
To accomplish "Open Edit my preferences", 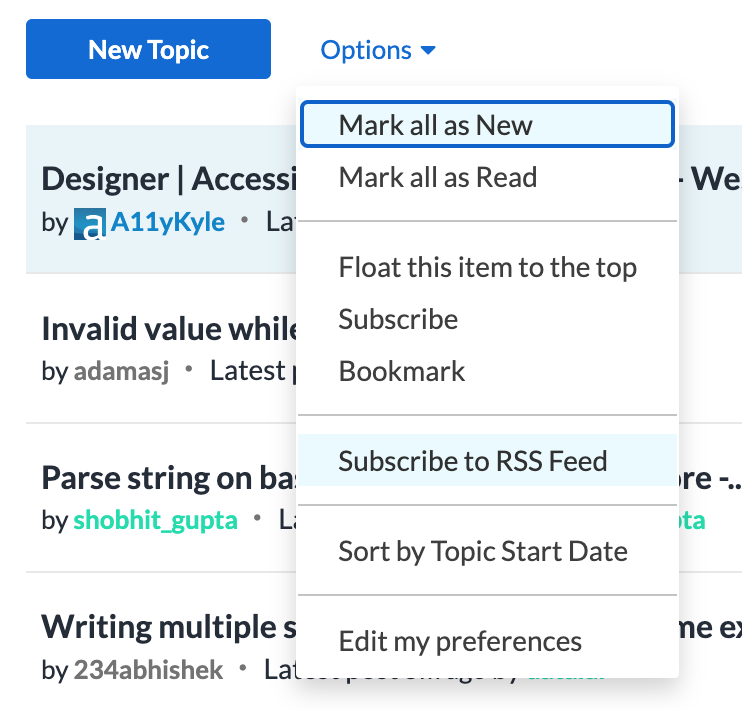I will pyautogui.click(x=460, y=641).
